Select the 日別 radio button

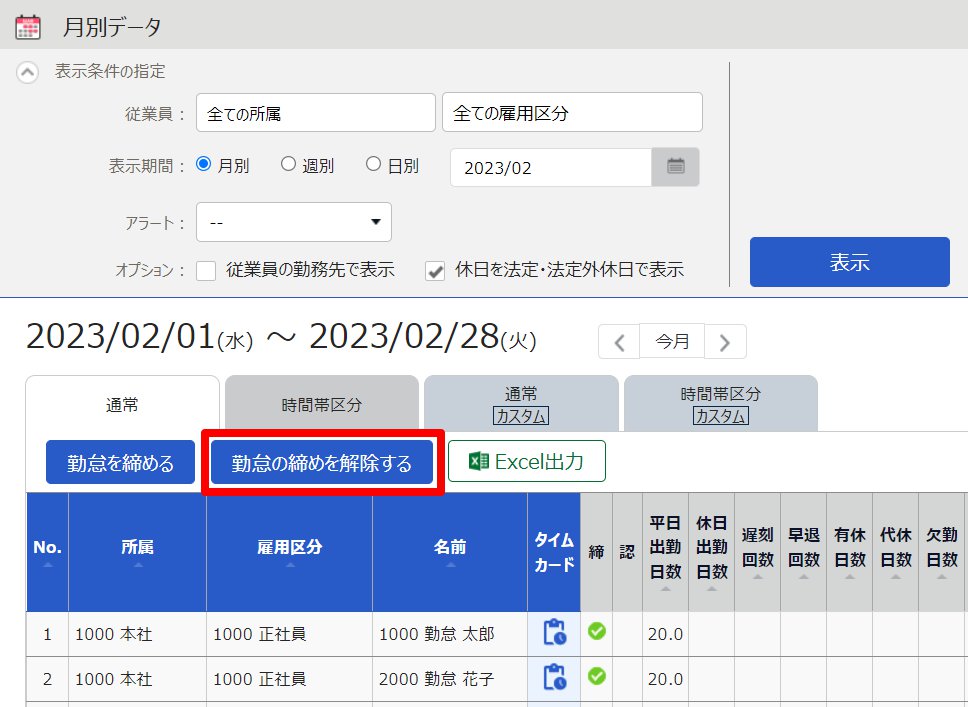tap(373, 164)
